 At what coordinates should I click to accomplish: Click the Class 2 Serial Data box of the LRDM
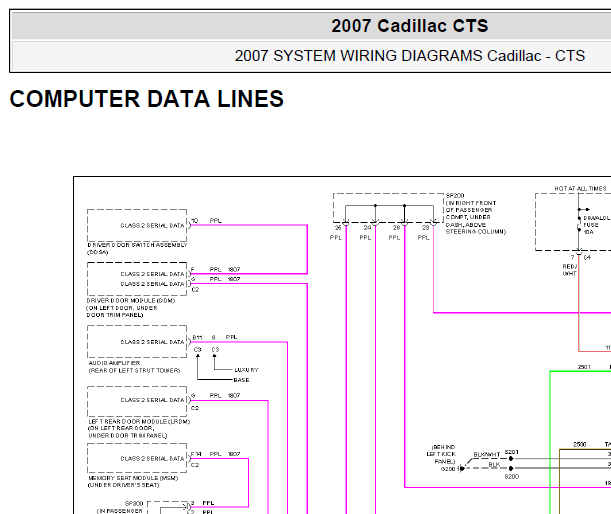(137, 401)
